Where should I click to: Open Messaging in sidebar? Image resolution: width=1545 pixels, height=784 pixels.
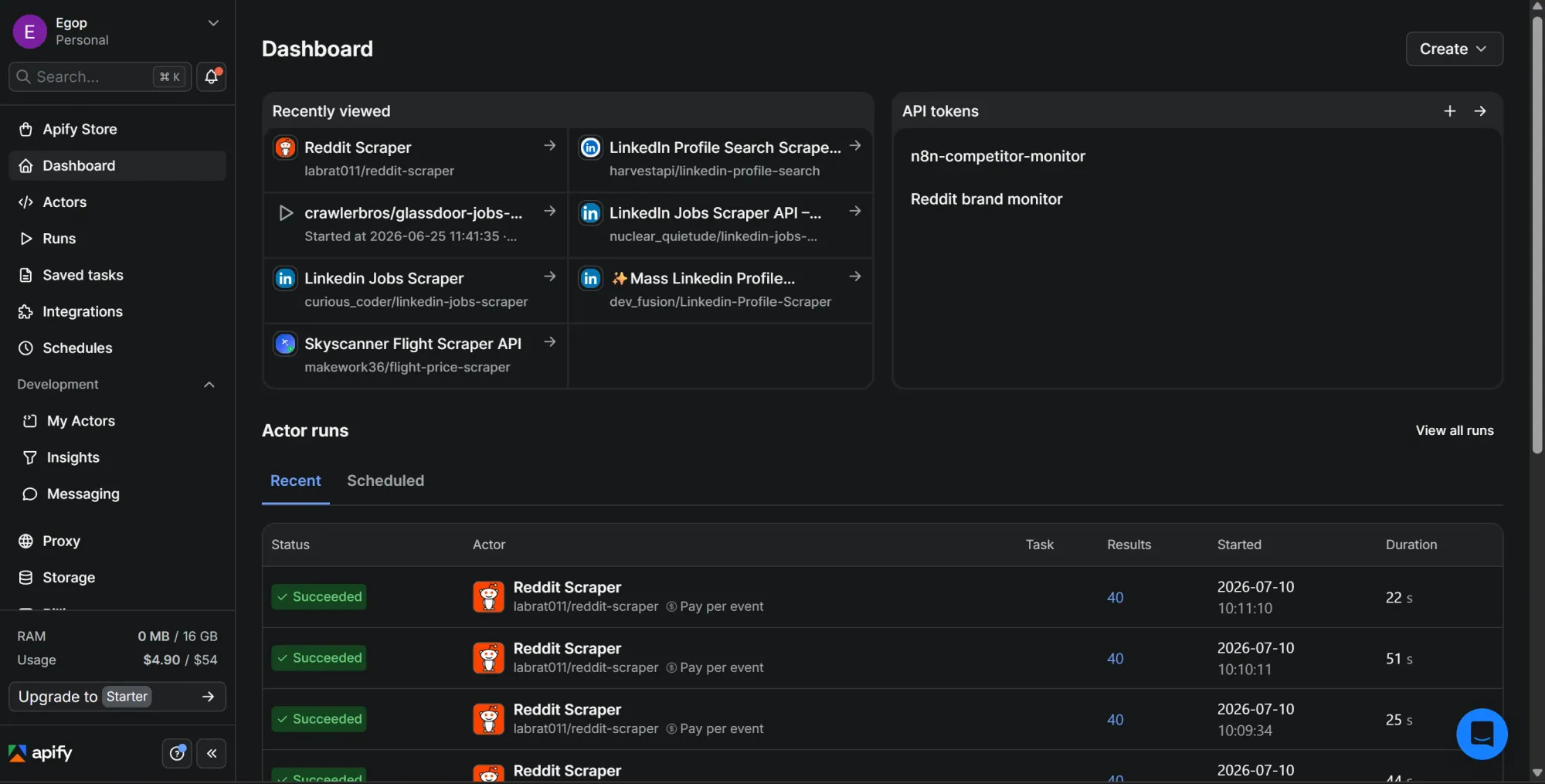(117, 494)
